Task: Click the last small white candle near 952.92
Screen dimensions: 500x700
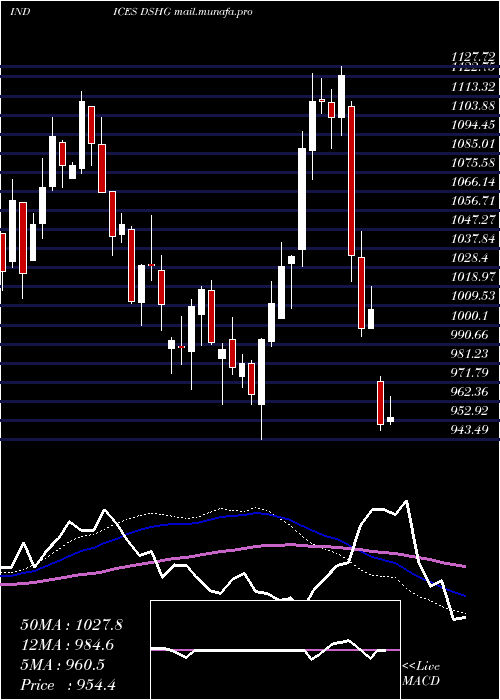Action: (391, 420)
